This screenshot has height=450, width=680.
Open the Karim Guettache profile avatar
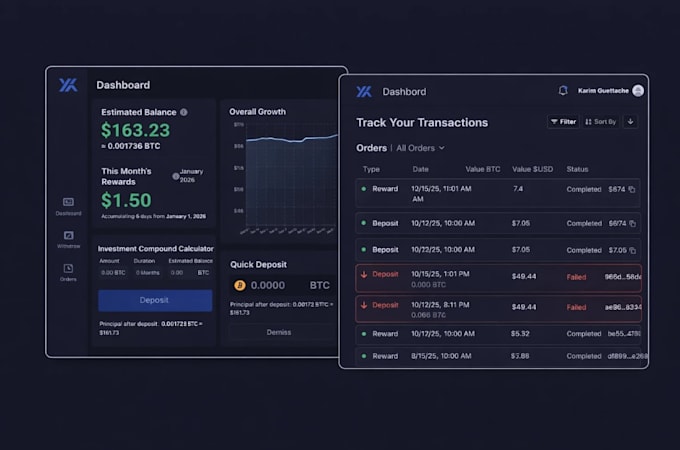point(638,91)
